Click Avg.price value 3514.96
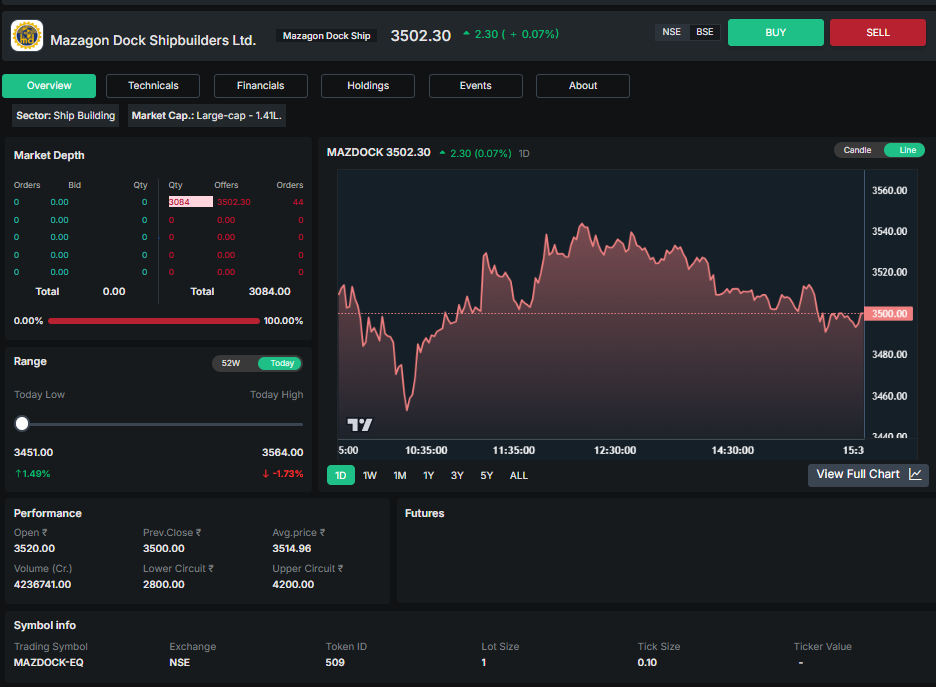 click(x=291, y=548)
